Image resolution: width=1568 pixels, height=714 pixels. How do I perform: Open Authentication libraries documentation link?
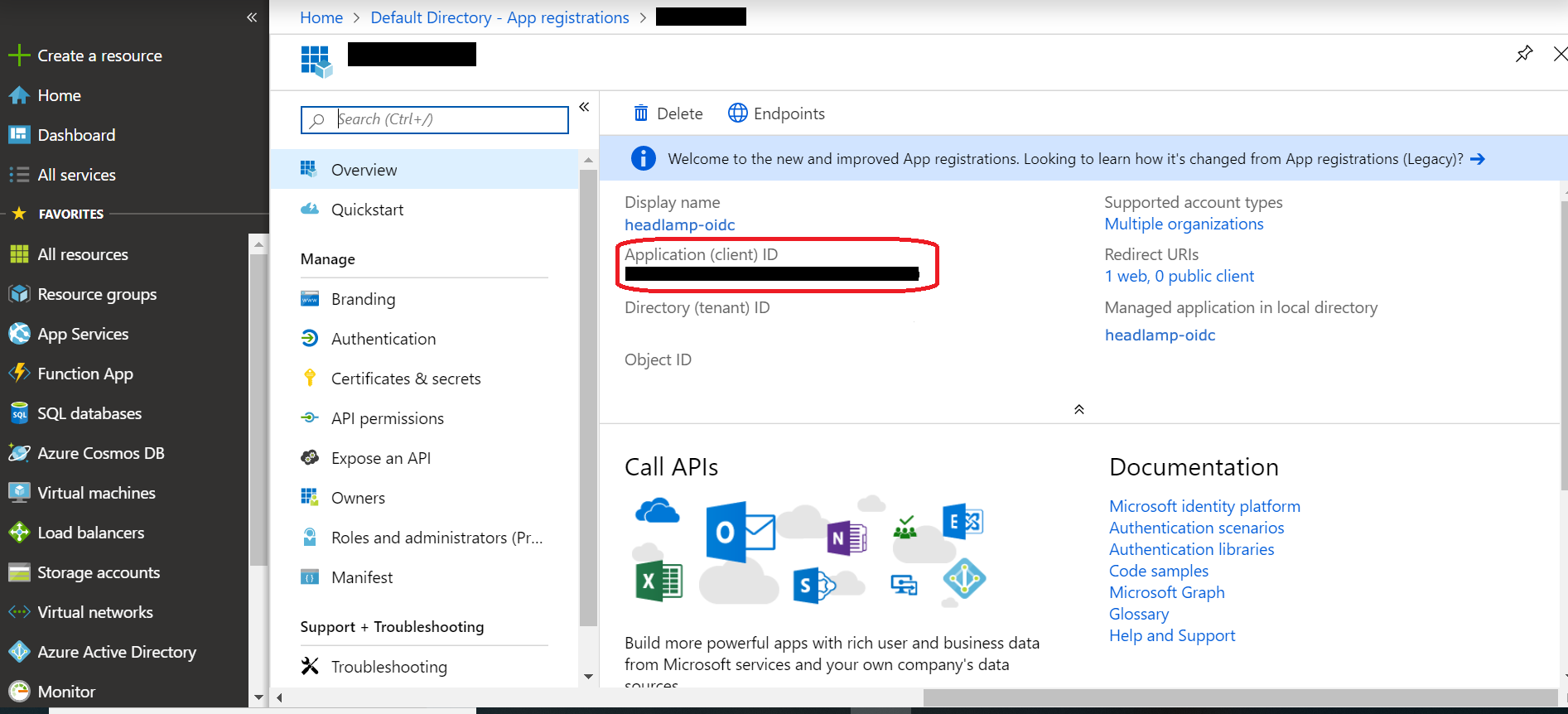pos(1191,549)
